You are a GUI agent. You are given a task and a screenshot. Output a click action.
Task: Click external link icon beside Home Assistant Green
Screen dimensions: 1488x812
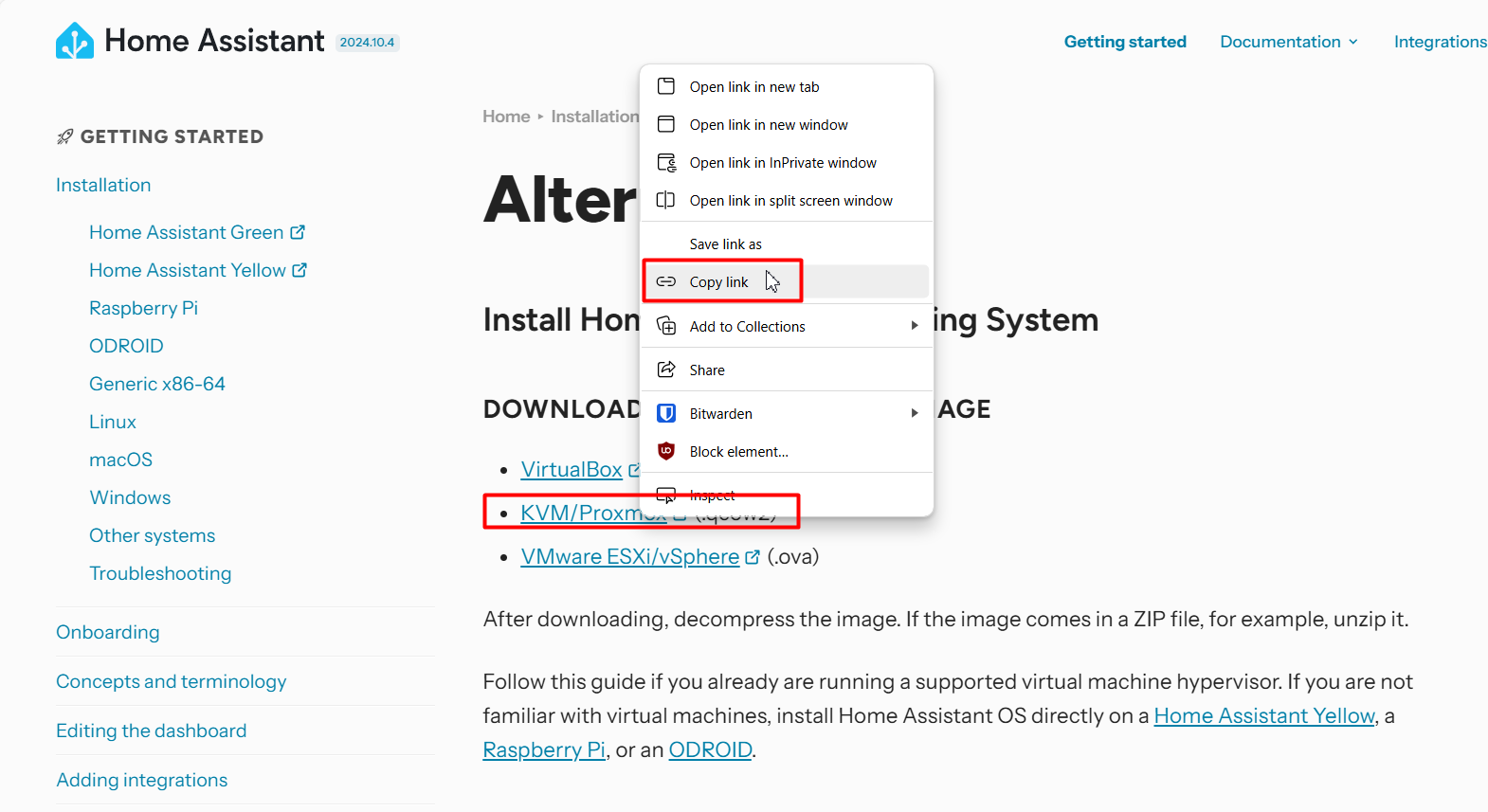[298, 232]
